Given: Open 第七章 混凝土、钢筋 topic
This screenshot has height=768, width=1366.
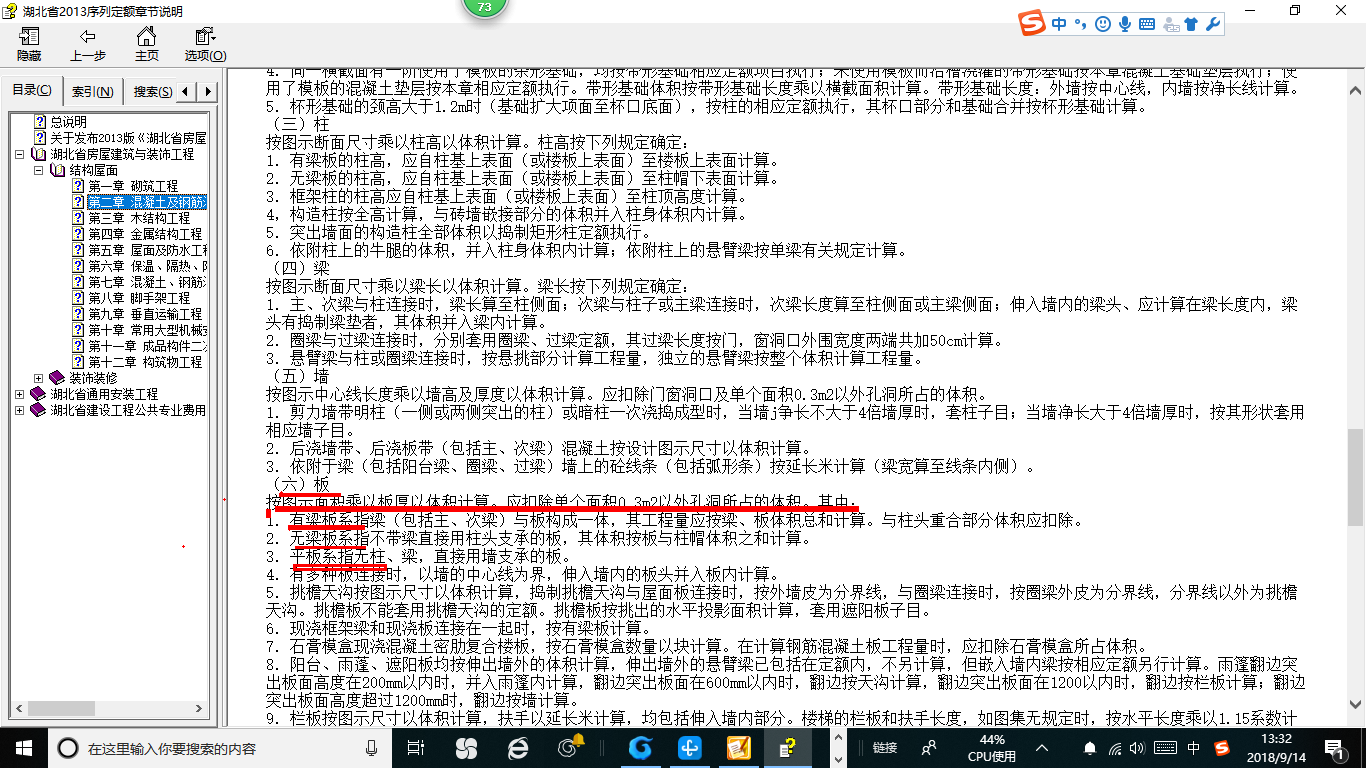Looking at the screenshot, I should (x=147, y=282).
